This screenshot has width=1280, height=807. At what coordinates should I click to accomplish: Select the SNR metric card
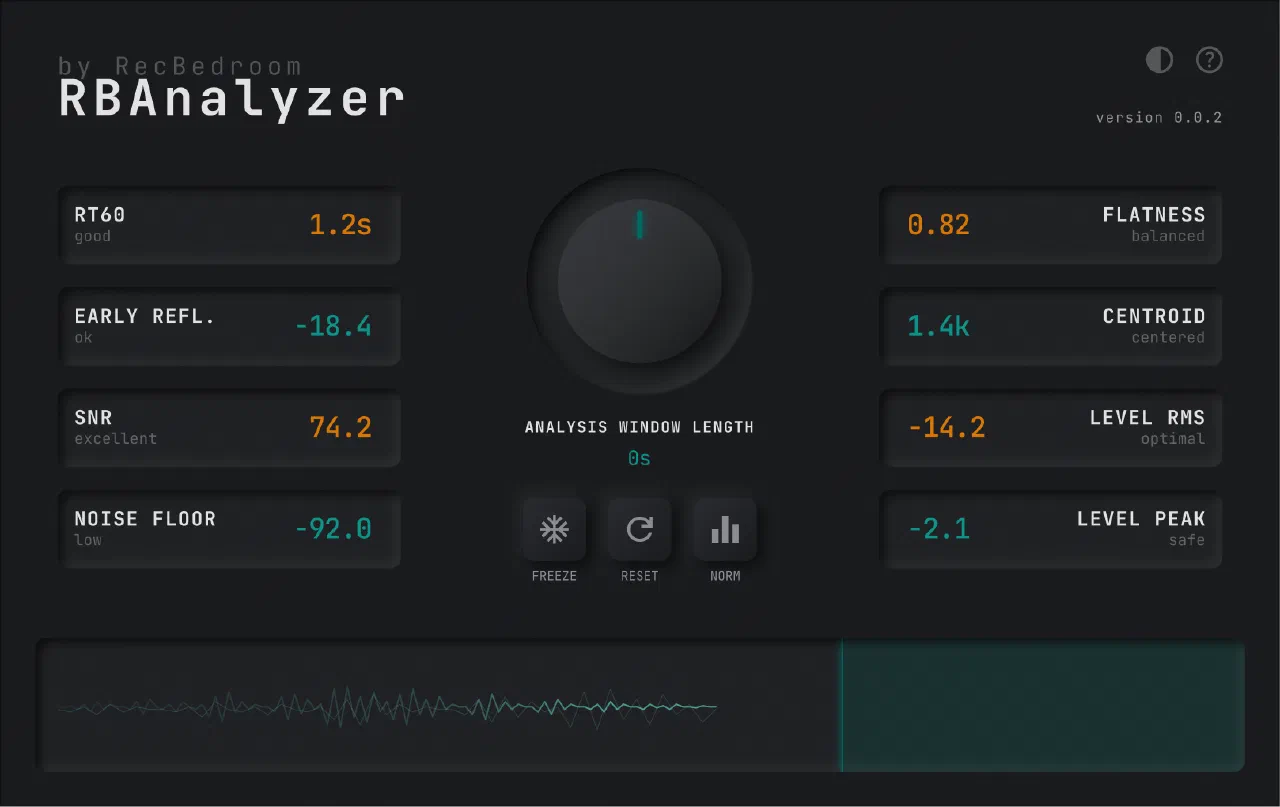click(x=229, y=428)
